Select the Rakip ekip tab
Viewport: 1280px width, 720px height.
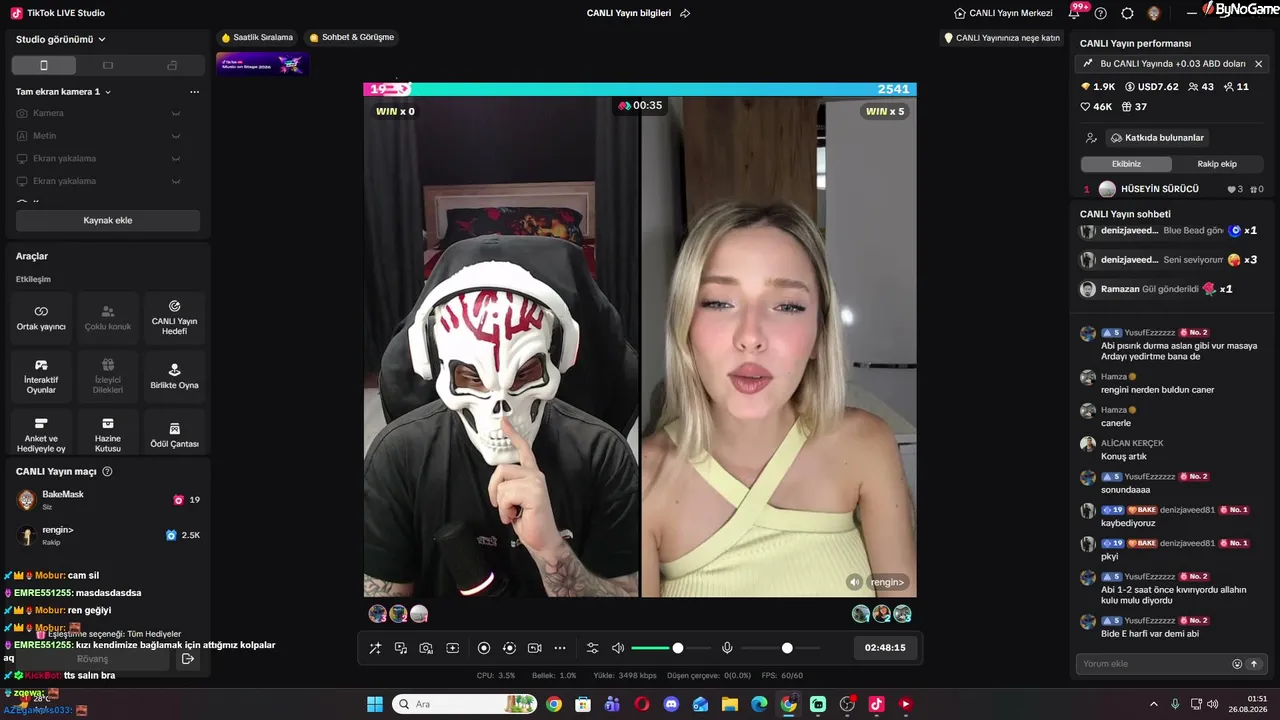point(1217,164)
